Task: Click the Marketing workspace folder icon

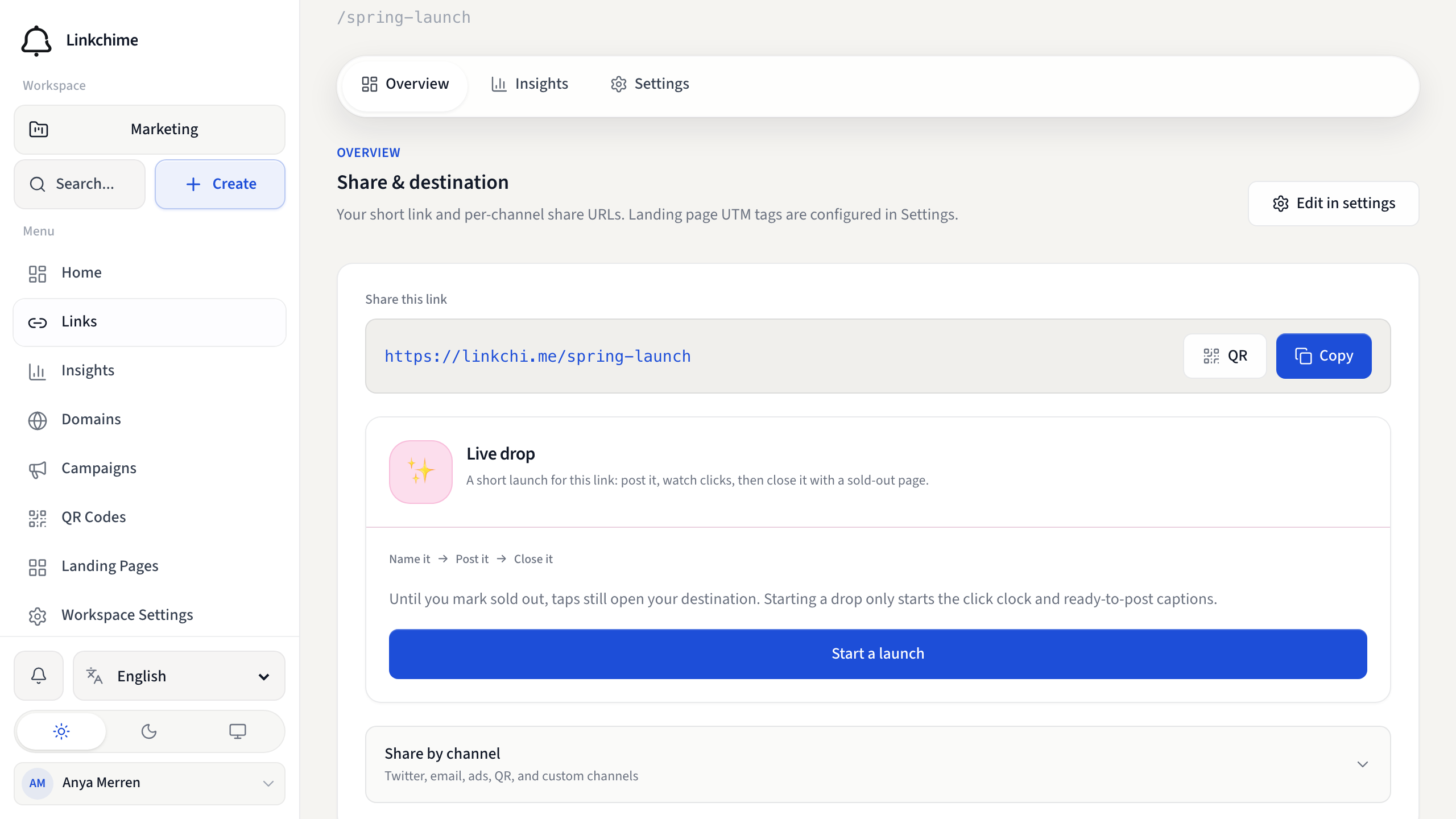Action: pos(39,130)
